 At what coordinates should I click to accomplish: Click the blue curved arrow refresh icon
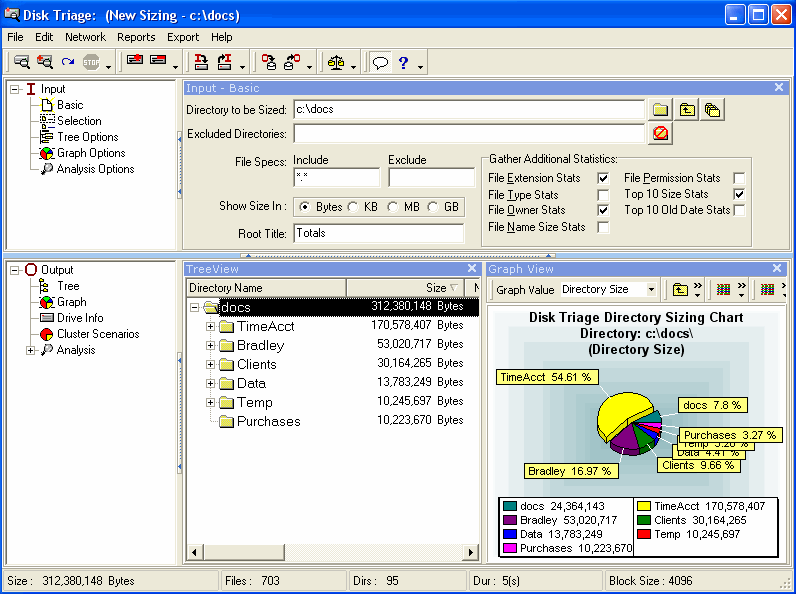[x=68, y=62]
